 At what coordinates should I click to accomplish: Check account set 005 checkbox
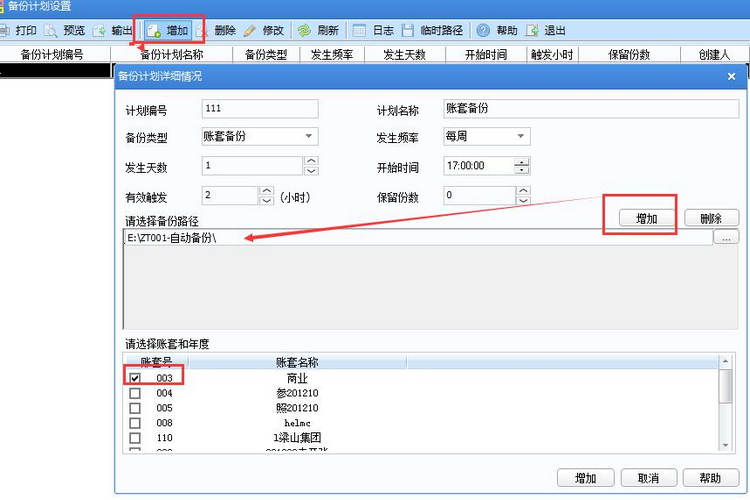click(x=135, y=408)
